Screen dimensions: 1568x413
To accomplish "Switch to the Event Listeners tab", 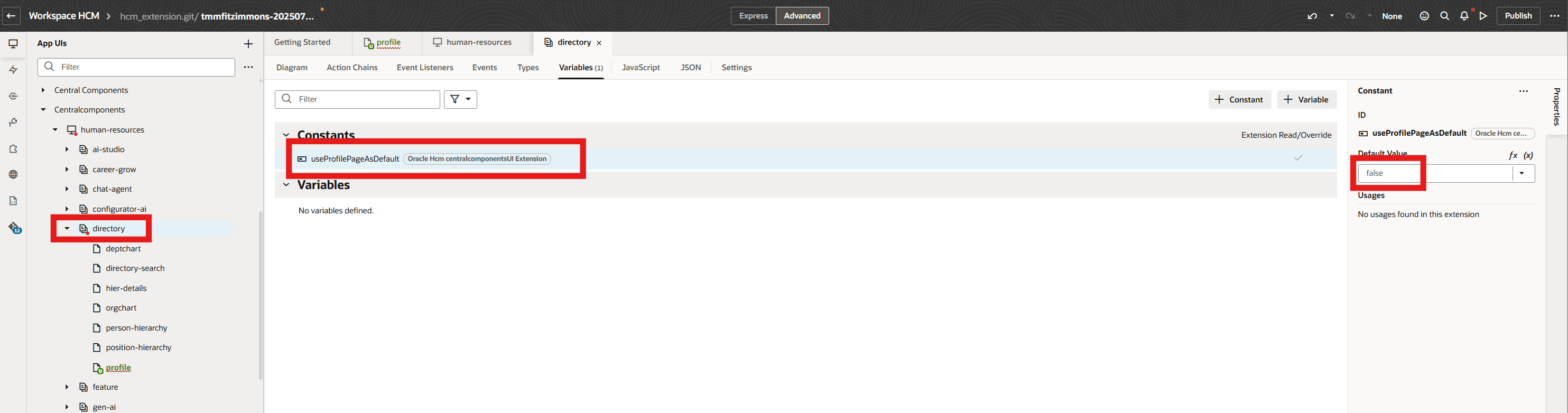I will tap(425, 68).
